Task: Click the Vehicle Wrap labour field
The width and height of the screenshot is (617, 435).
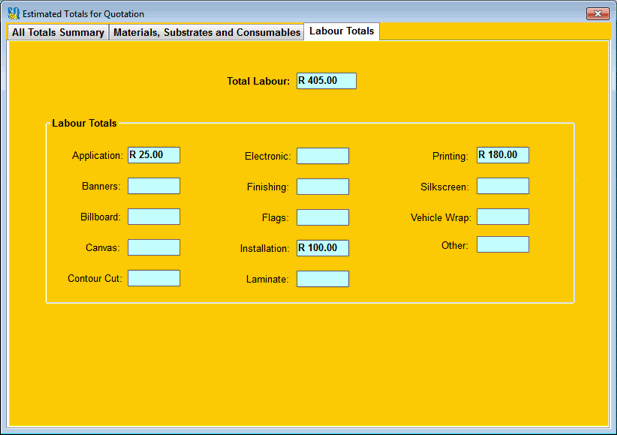Action: click(503, 217)
